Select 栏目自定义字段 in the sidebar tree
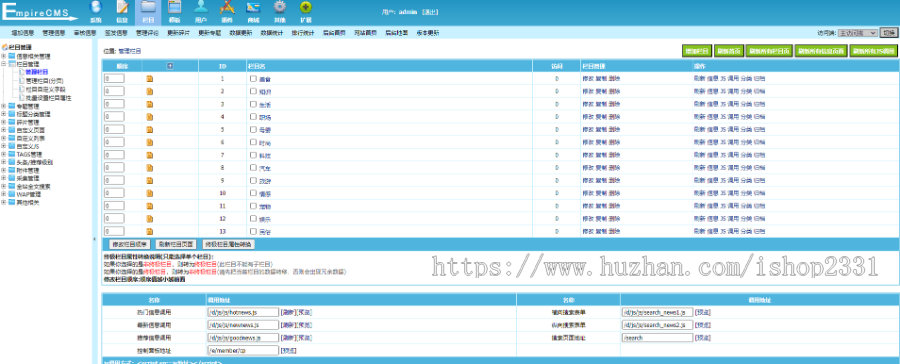The height and width of the screenshot is (364, 900). tap(45, 90)
